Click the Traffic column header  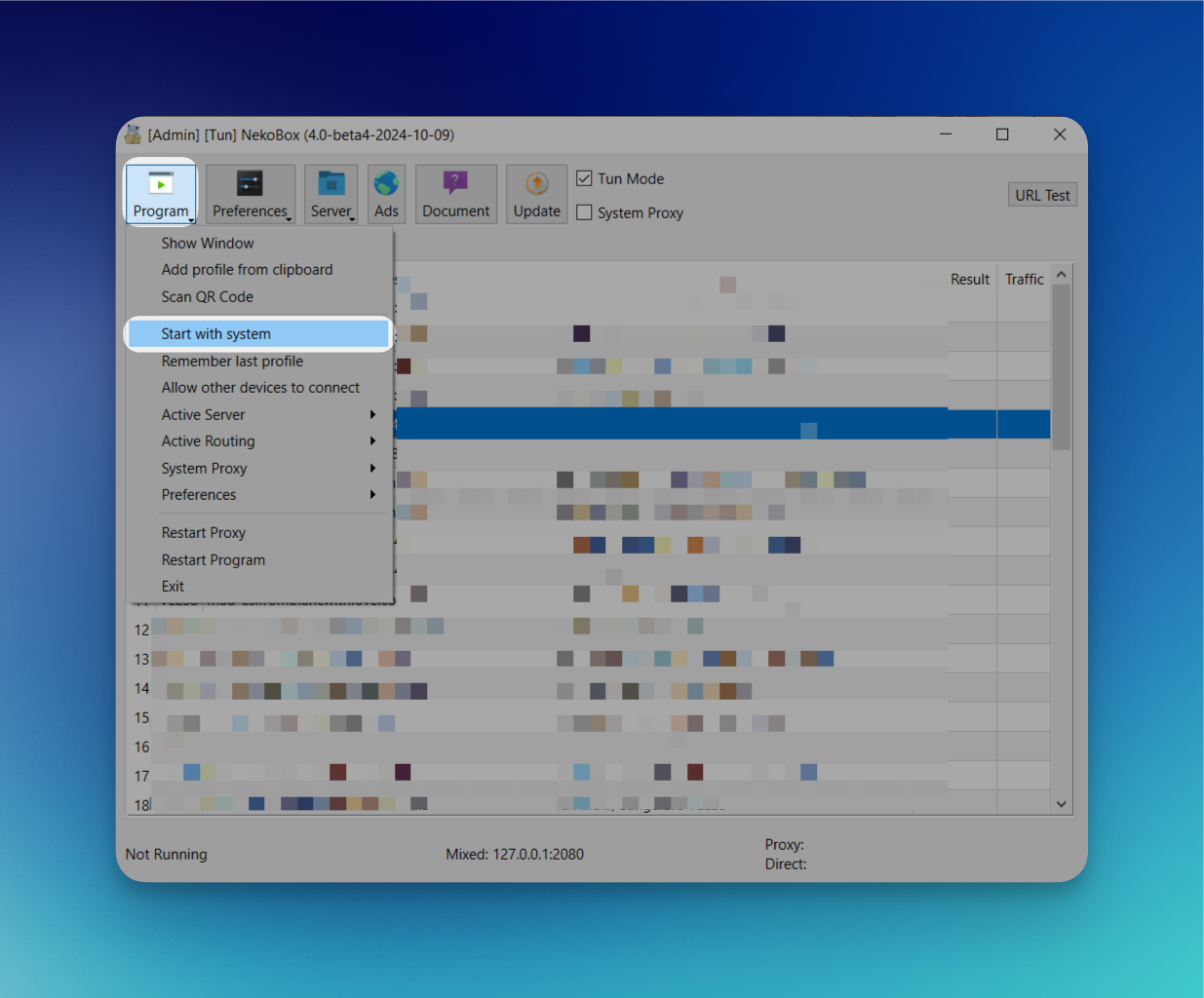click(x=1024, y=279)
